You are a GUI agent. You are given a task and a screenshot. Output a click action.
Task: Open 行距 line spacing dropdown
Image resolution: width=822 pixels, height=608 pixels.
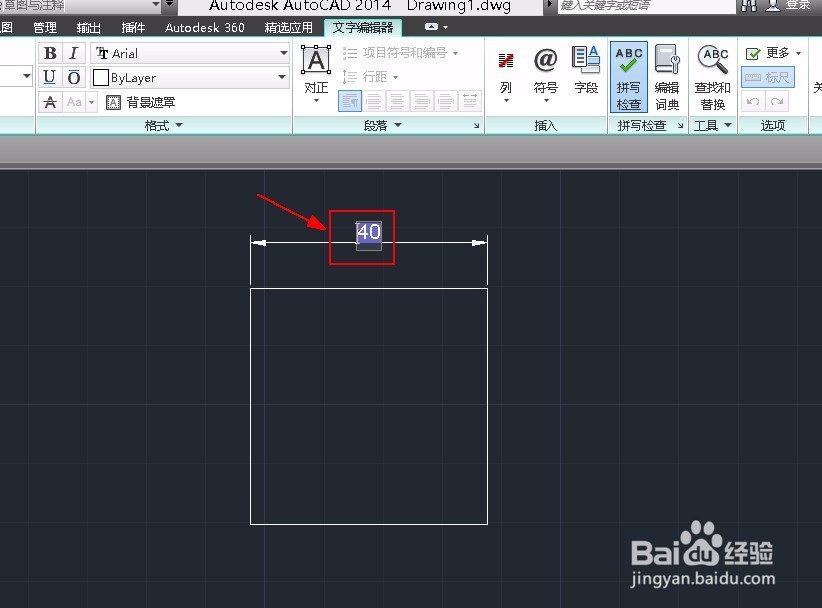pyautogui.click(x=371, y=77)
